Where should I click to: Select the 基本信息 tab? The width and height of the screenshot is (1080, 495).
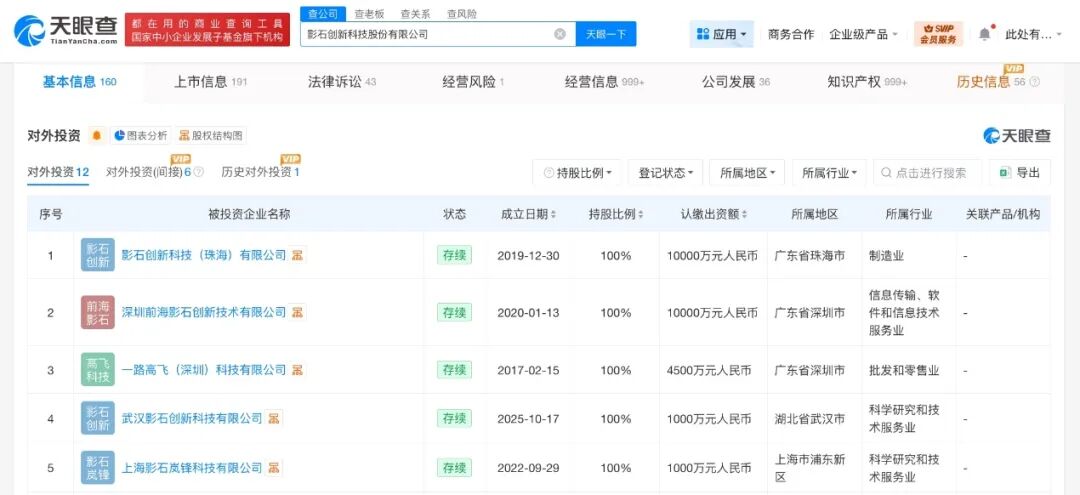coord(79,82)
